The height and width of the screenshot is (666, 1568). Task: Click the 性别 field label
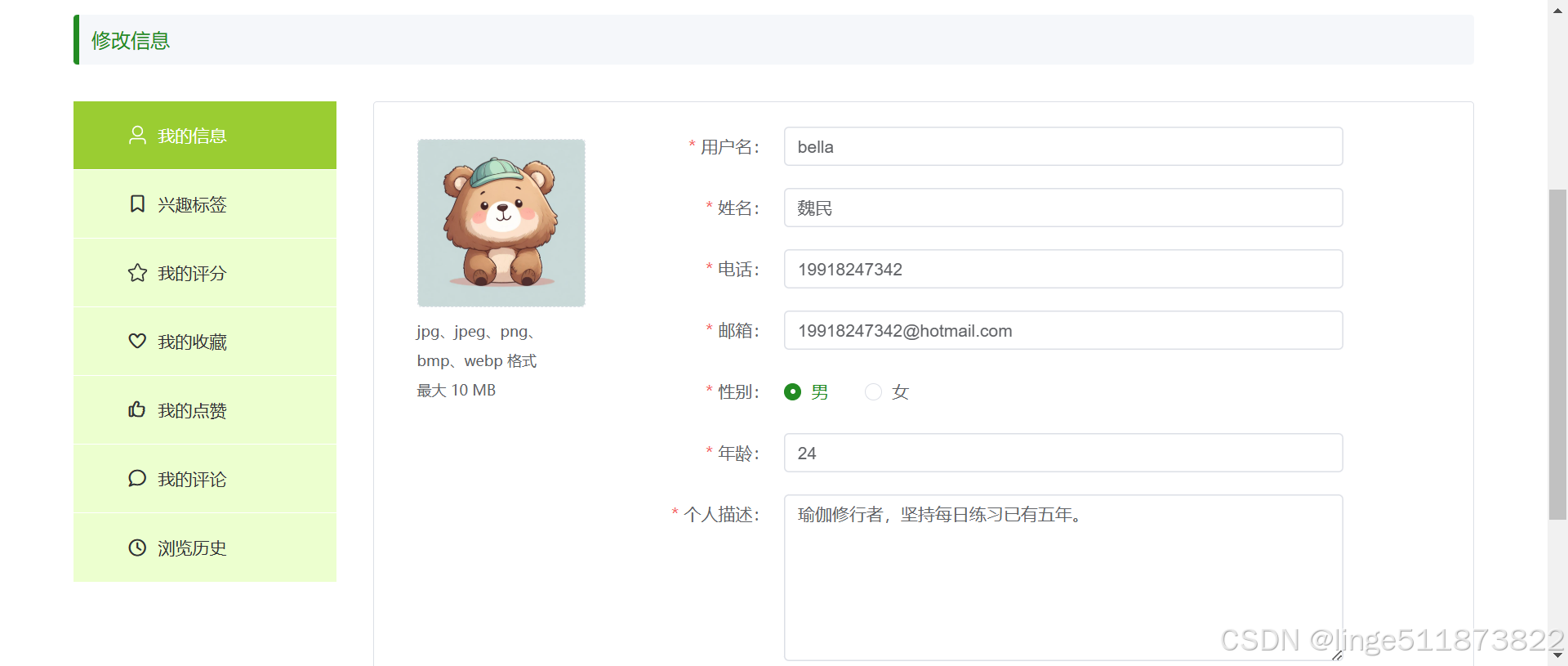(738, 391)
